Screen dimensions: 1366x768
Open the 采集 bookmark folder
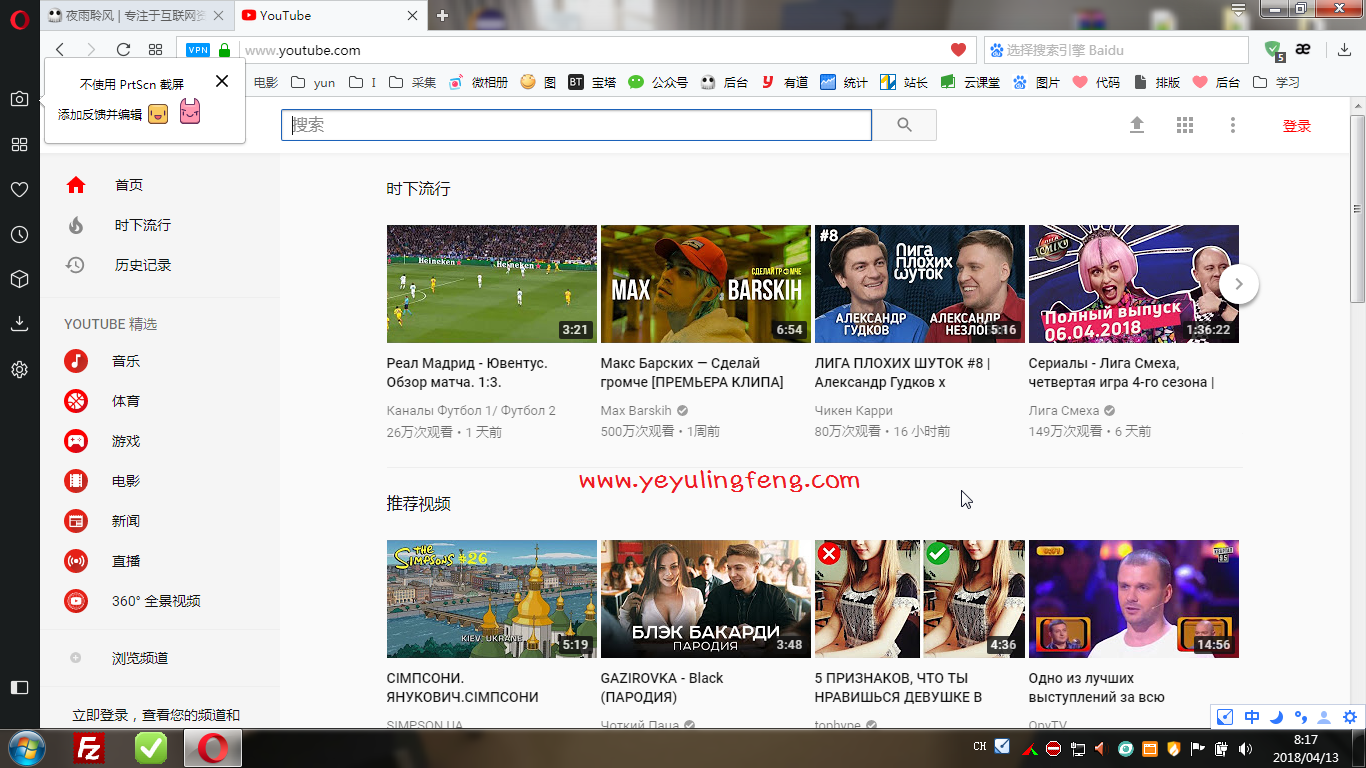click(x=412, y=83)
